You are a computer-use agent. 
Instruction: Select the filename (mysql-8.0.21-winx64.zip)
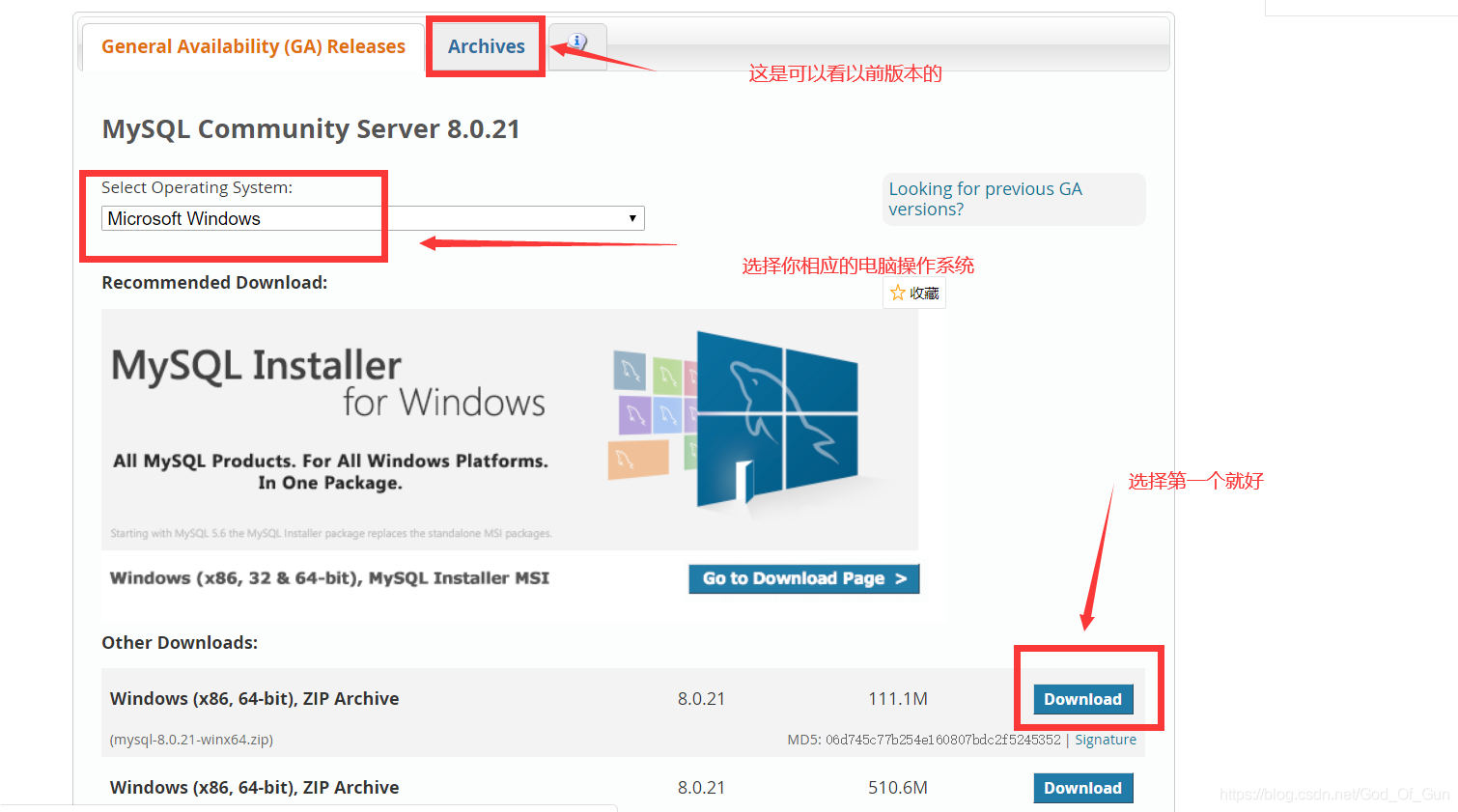(191, 740)
